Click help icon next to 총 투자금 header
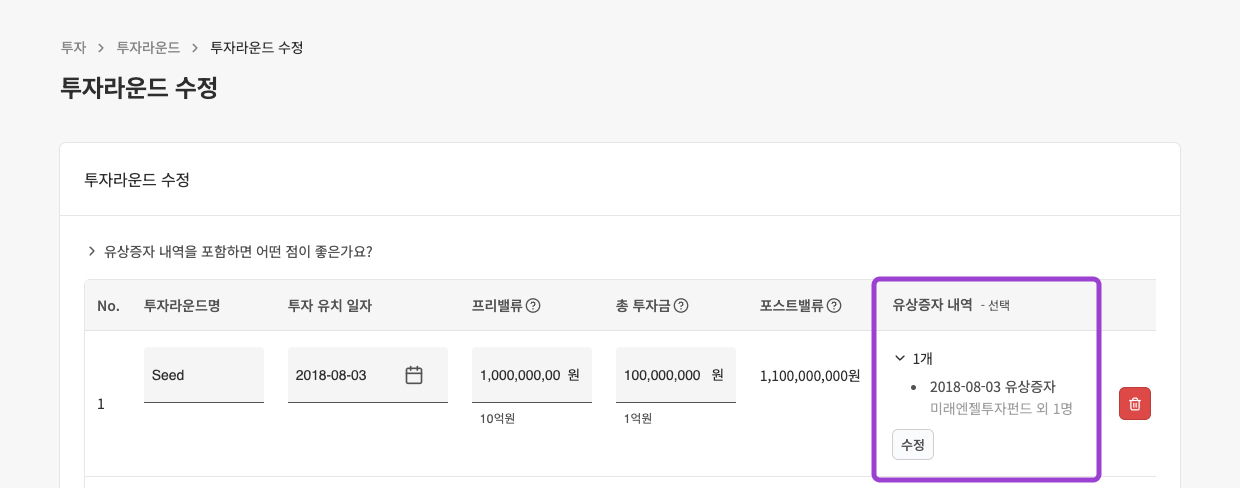Screen dimensions: 1240x488 pos(681,306)
